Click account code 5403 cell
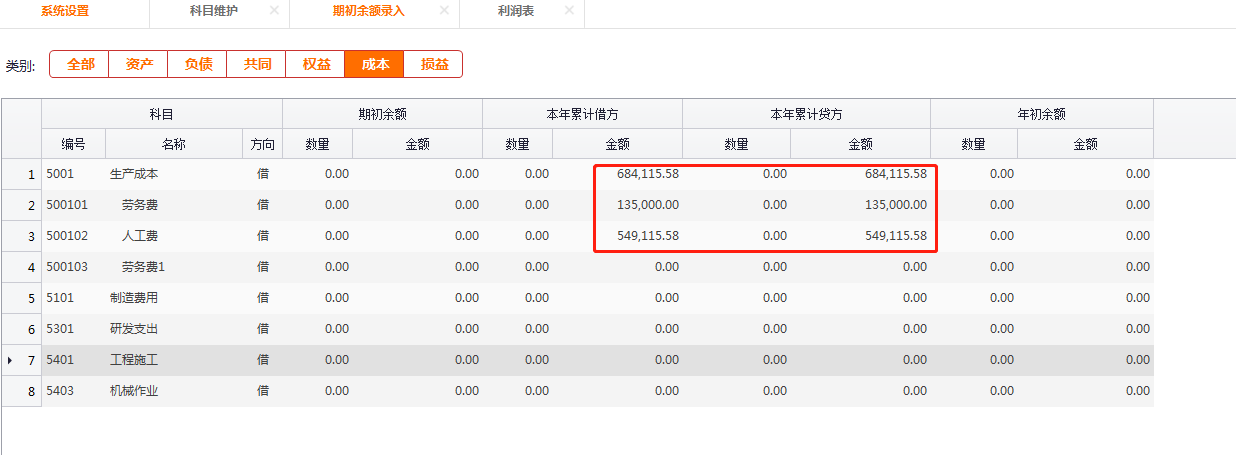 pyautogui.click(x=73, y=391)
